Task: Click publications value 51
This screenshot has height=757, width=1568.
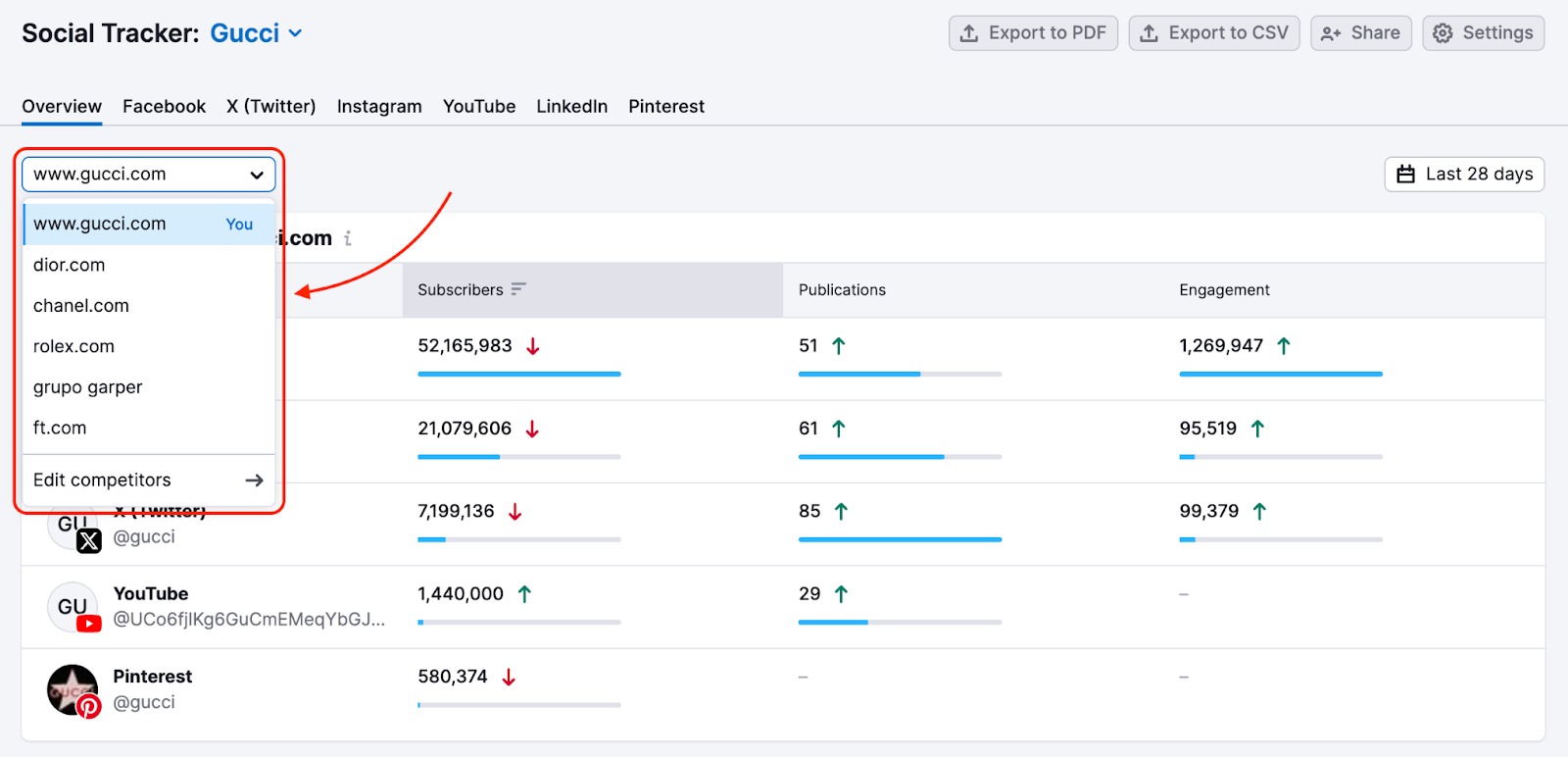Action: [x=808, y=346]
